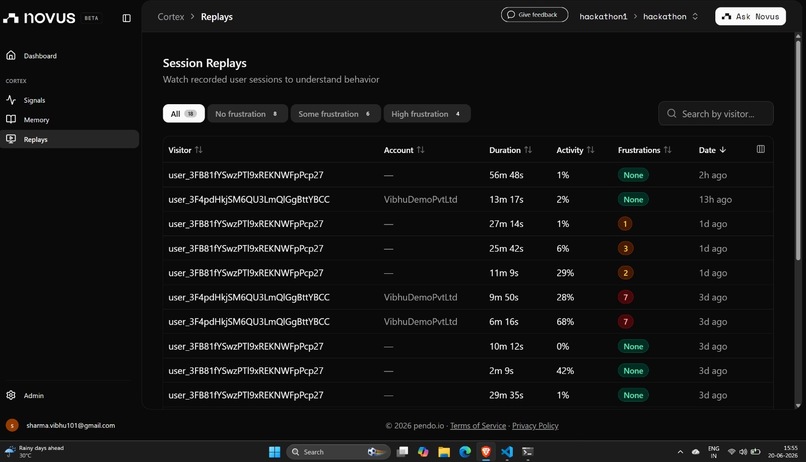806x462 pixels.
Task: Click the volume icon in system tray
Action: point(743,452)
